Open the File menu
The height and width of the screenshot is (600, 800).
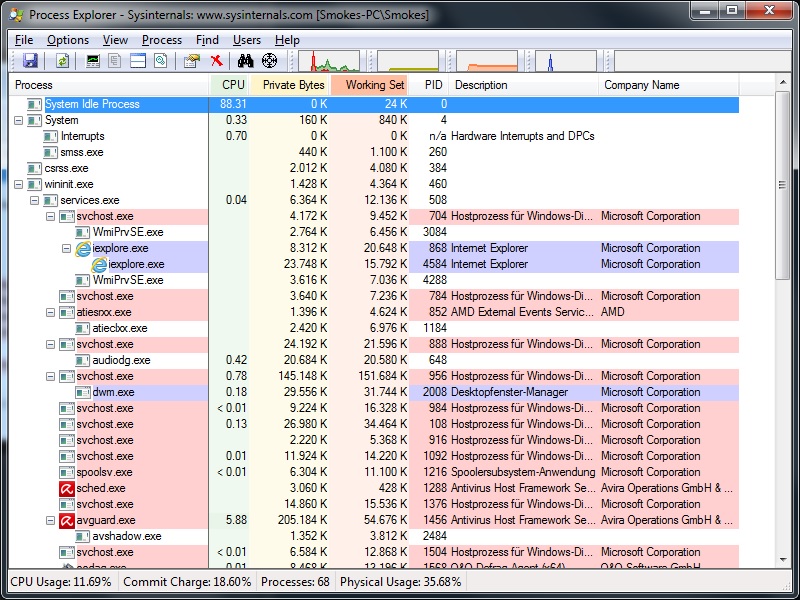tap(24, 40)
